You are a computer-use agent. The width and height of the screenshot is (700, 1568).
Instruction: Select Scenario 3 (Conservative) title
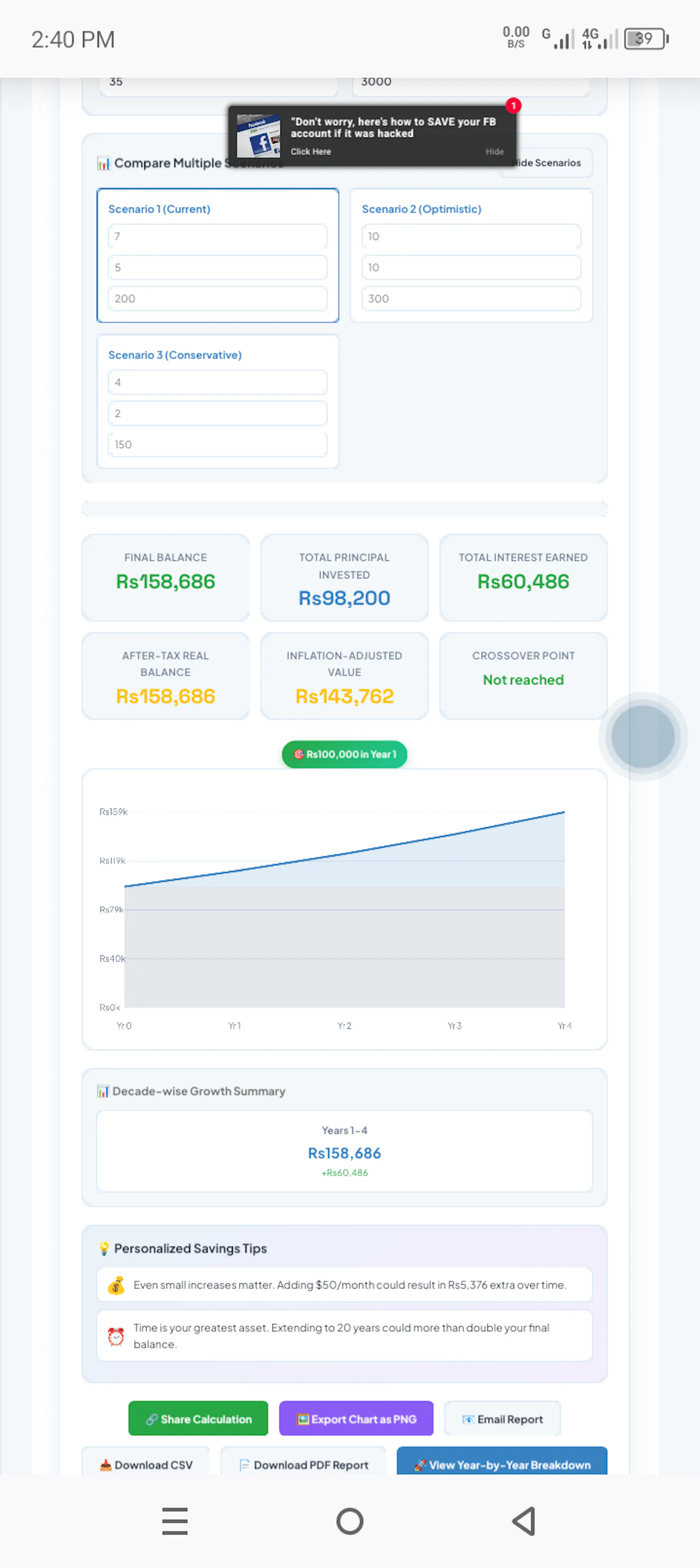[175, 355]
